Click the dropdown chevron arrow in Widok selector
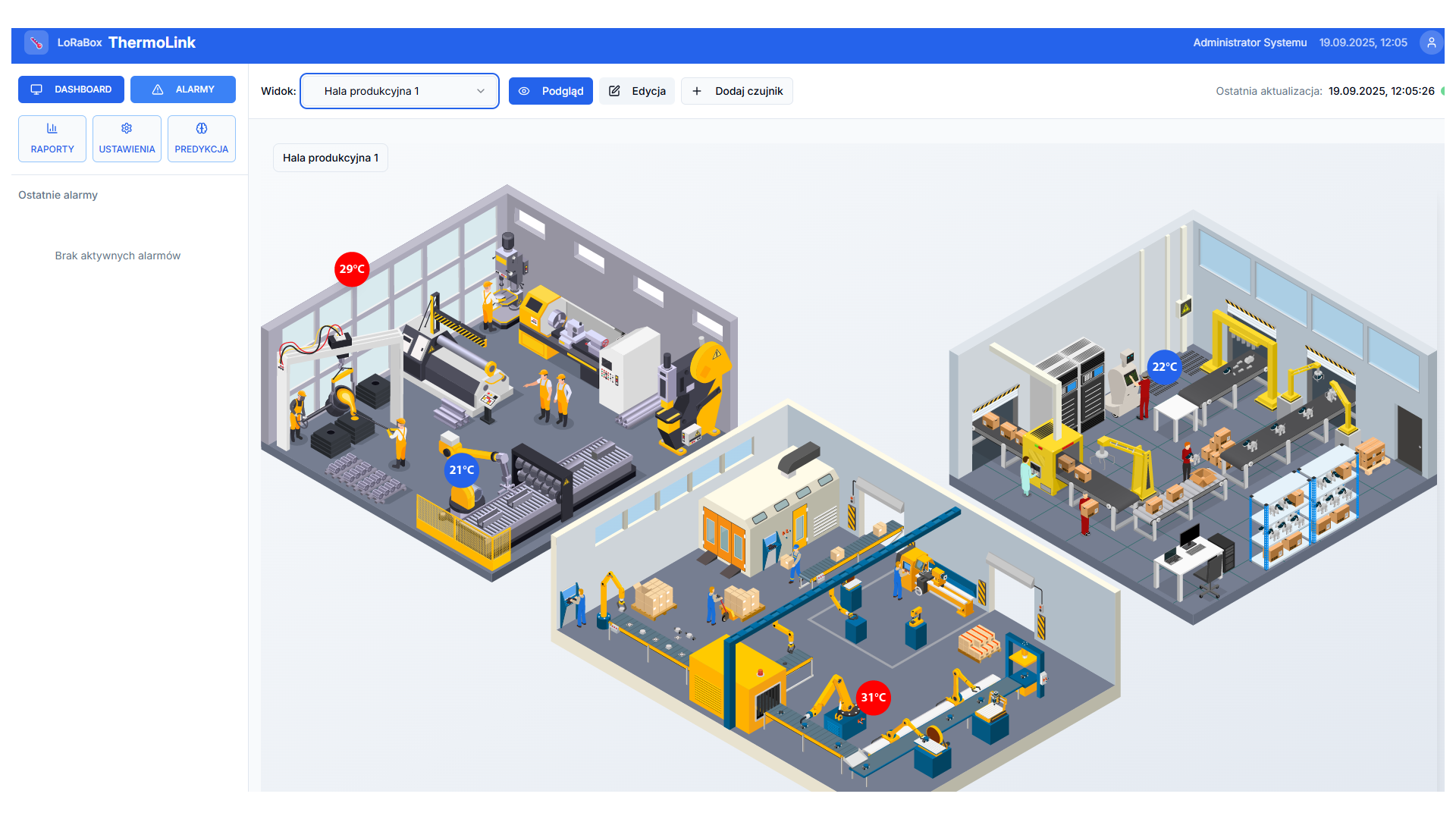Screen dimensions: 1456x819 coord(481,91)
